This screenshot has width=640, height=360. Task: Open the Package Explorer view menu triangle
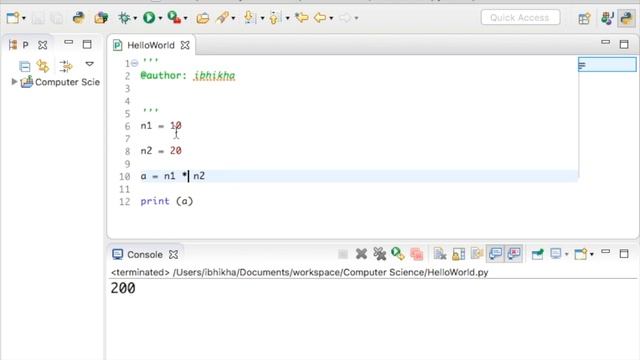89,64
